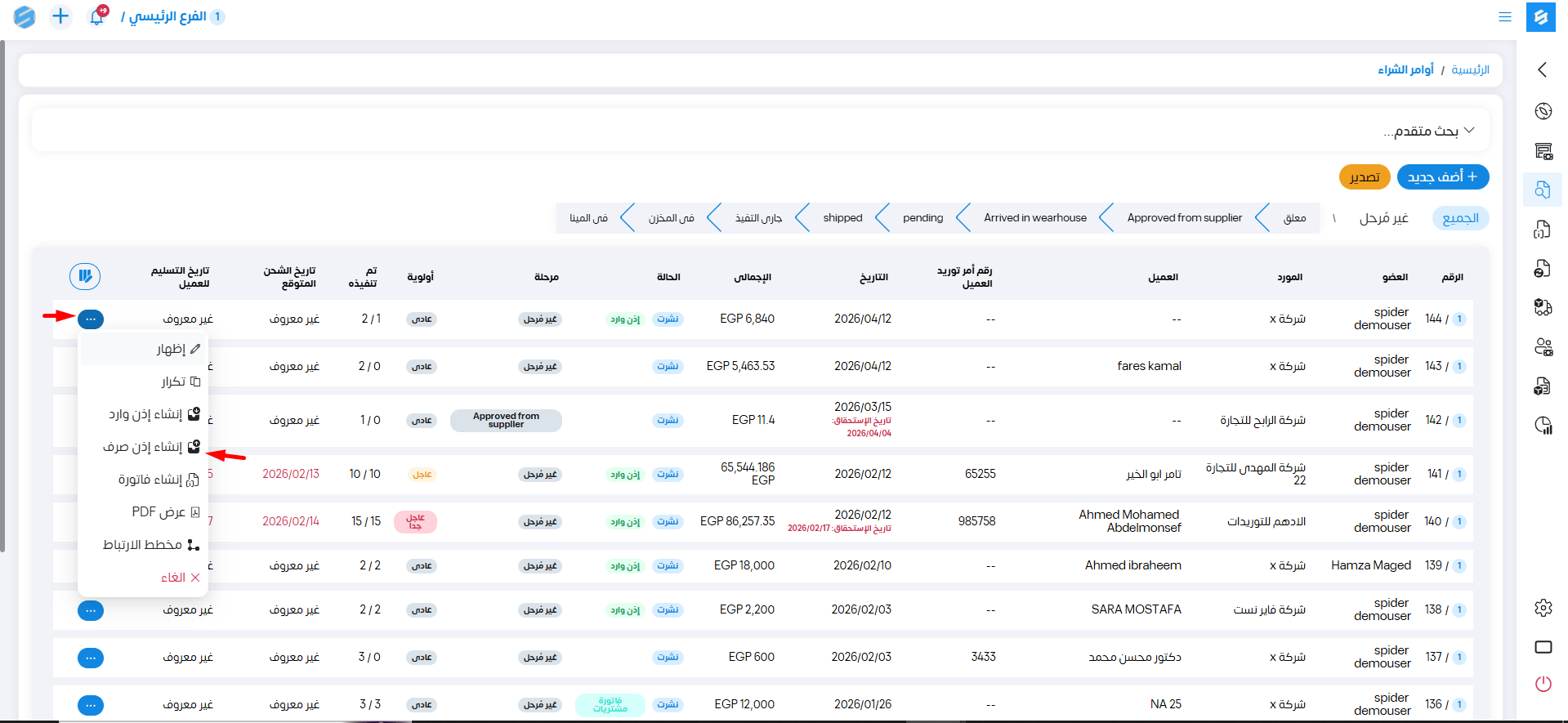Click the plus quick-add icon in header
The height and width of the screenshot is (723, 1568).
click(60, 16)
